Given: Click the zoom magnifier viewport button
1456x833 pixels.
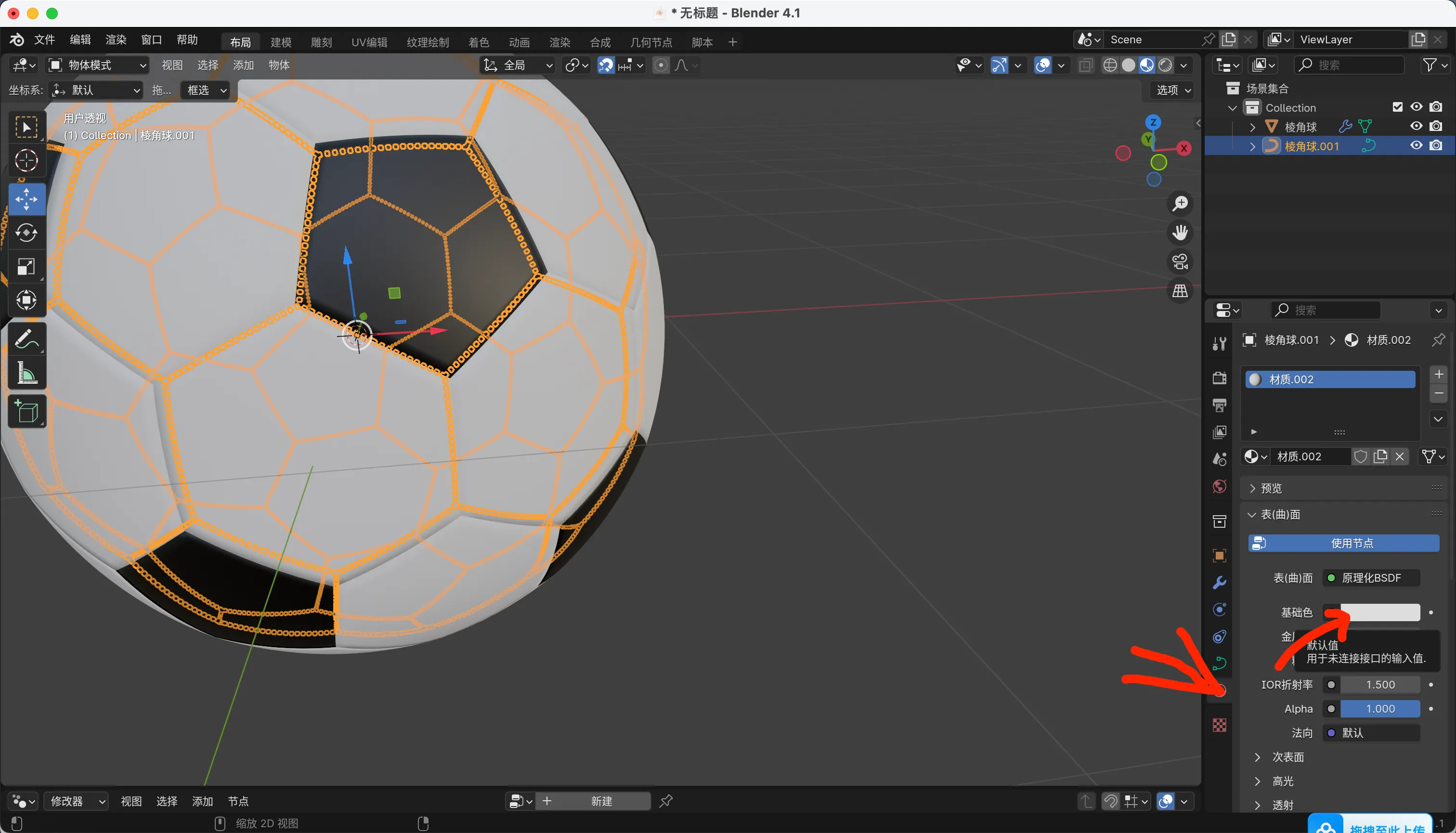Looking at the screenshot, I should pos(1180,203).
